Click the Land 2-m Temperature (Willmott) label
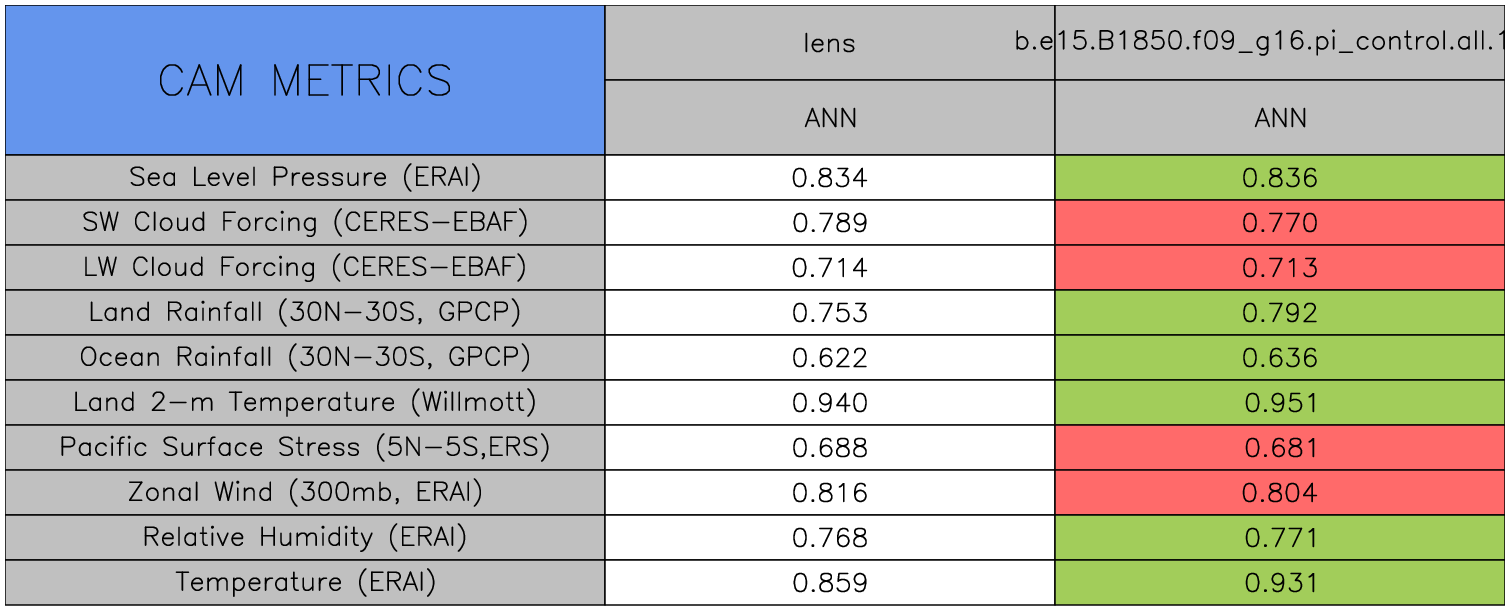The height and width of the screenshot is (611, 1510). (x=305, y=402)
